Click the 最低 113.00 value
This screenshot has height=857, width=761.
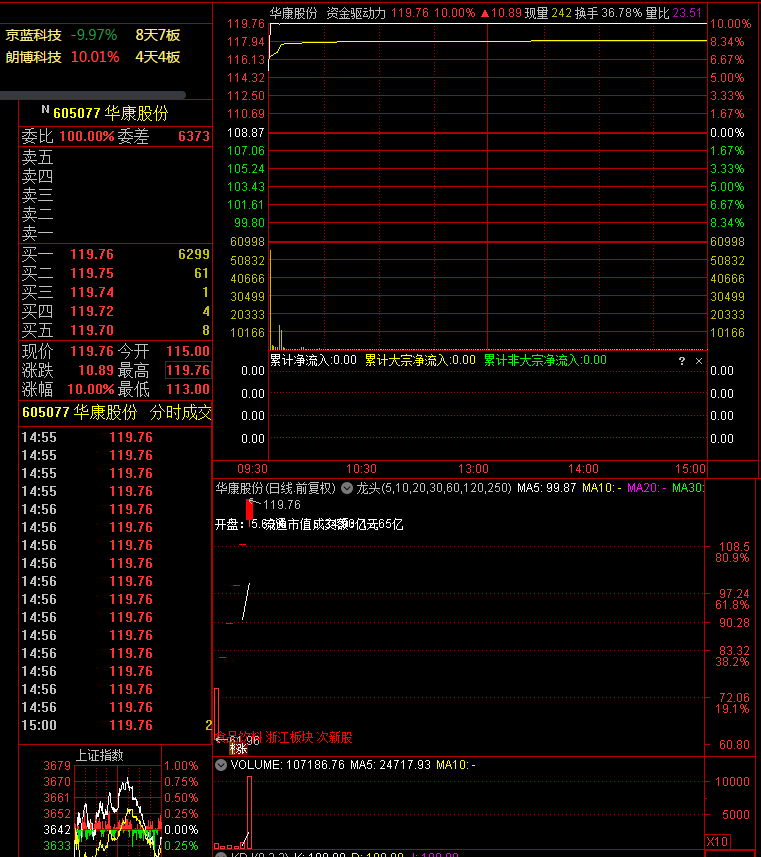pyautogui.click(x=188, y=389)
